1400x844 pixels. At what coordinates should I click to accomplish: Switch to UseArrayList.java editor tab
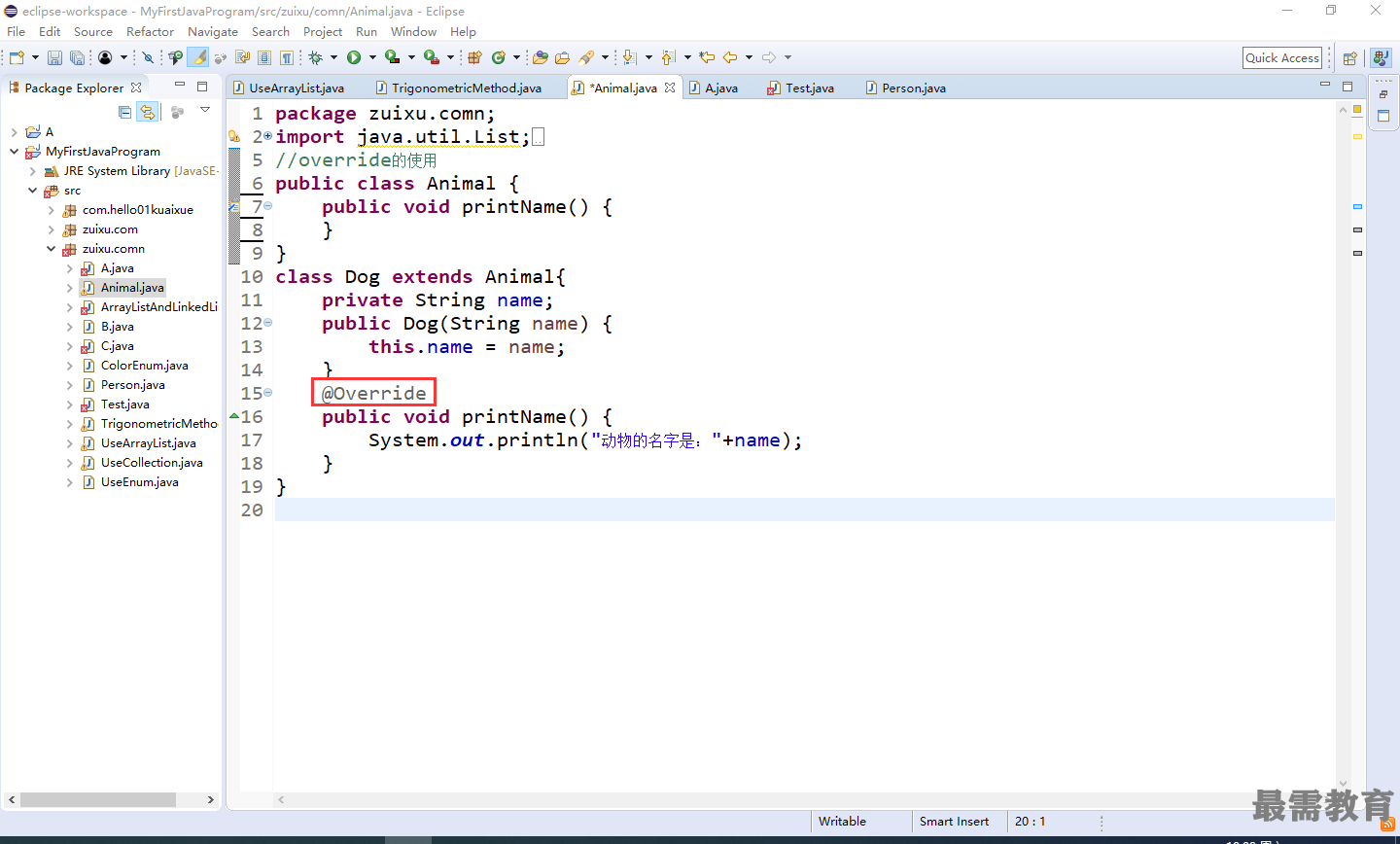click(x=288, y=88)
